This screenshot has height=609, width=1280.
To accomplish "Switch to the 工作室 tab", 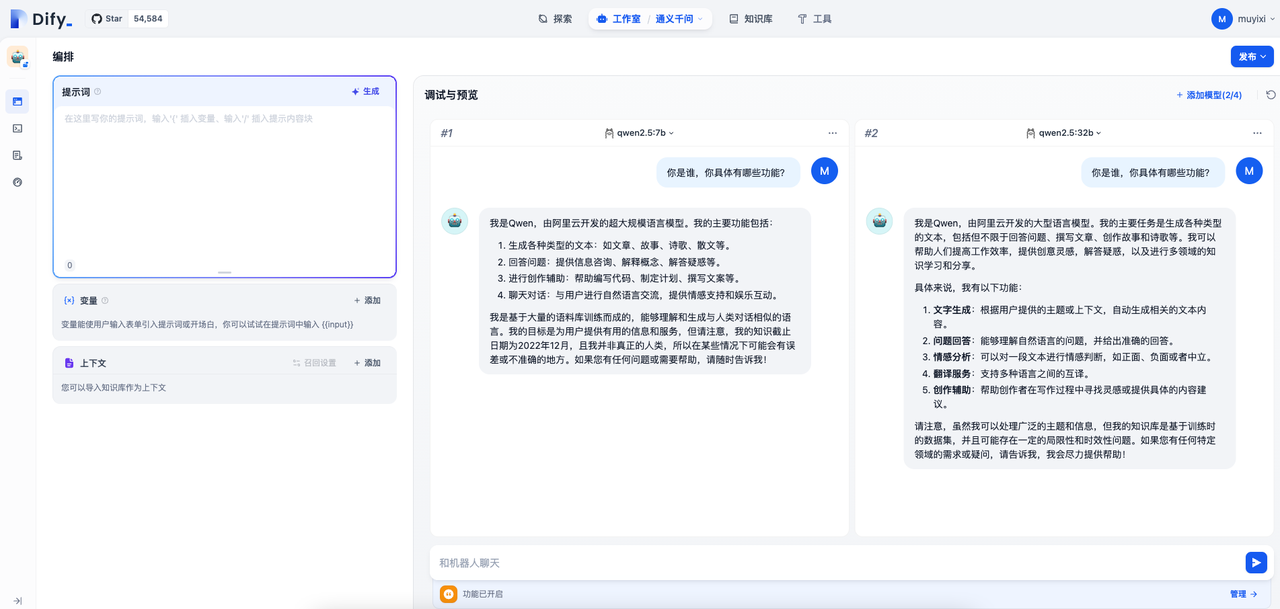I will coord(618,19).
